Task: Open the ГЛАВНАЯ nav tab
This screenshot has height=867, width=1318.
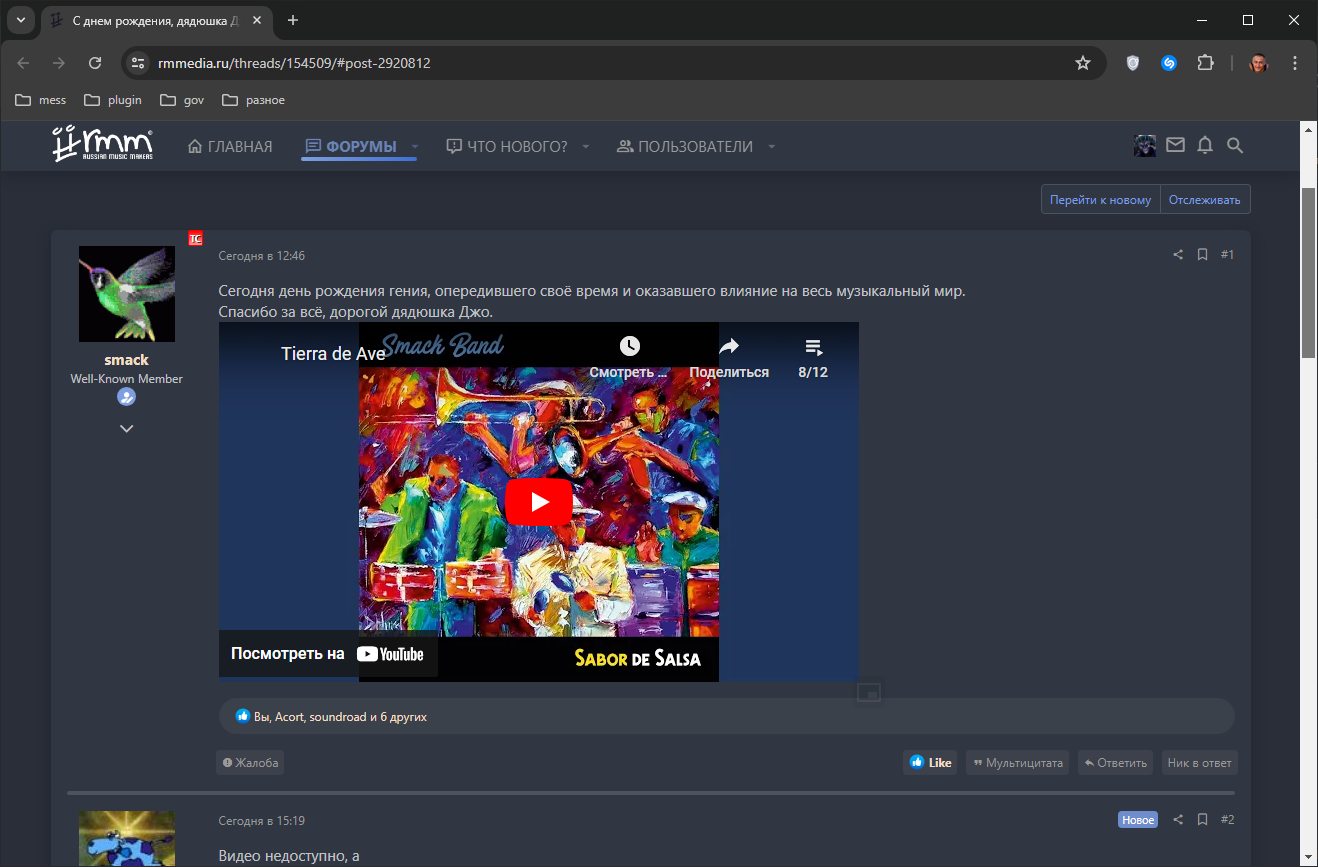Action: tap(230, 147)
